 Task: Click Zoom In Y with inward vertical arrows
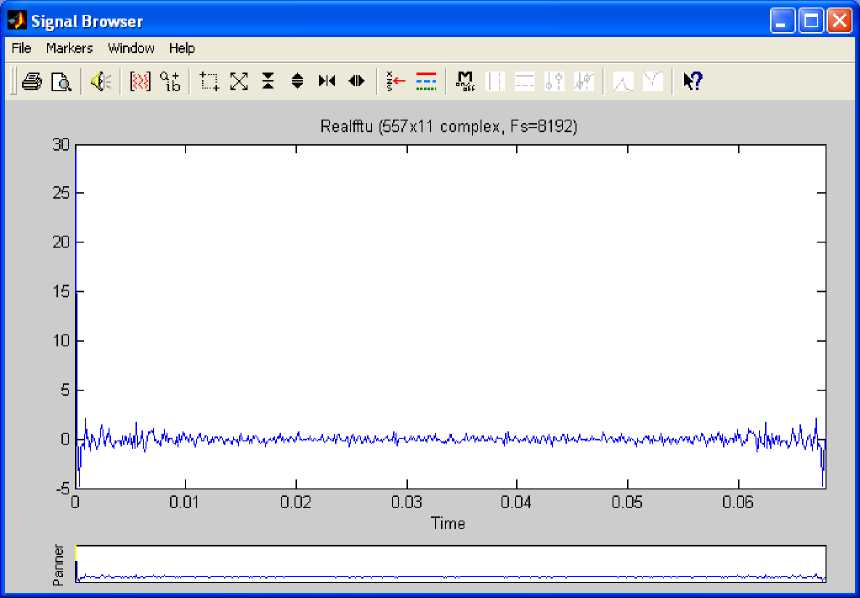267,82
